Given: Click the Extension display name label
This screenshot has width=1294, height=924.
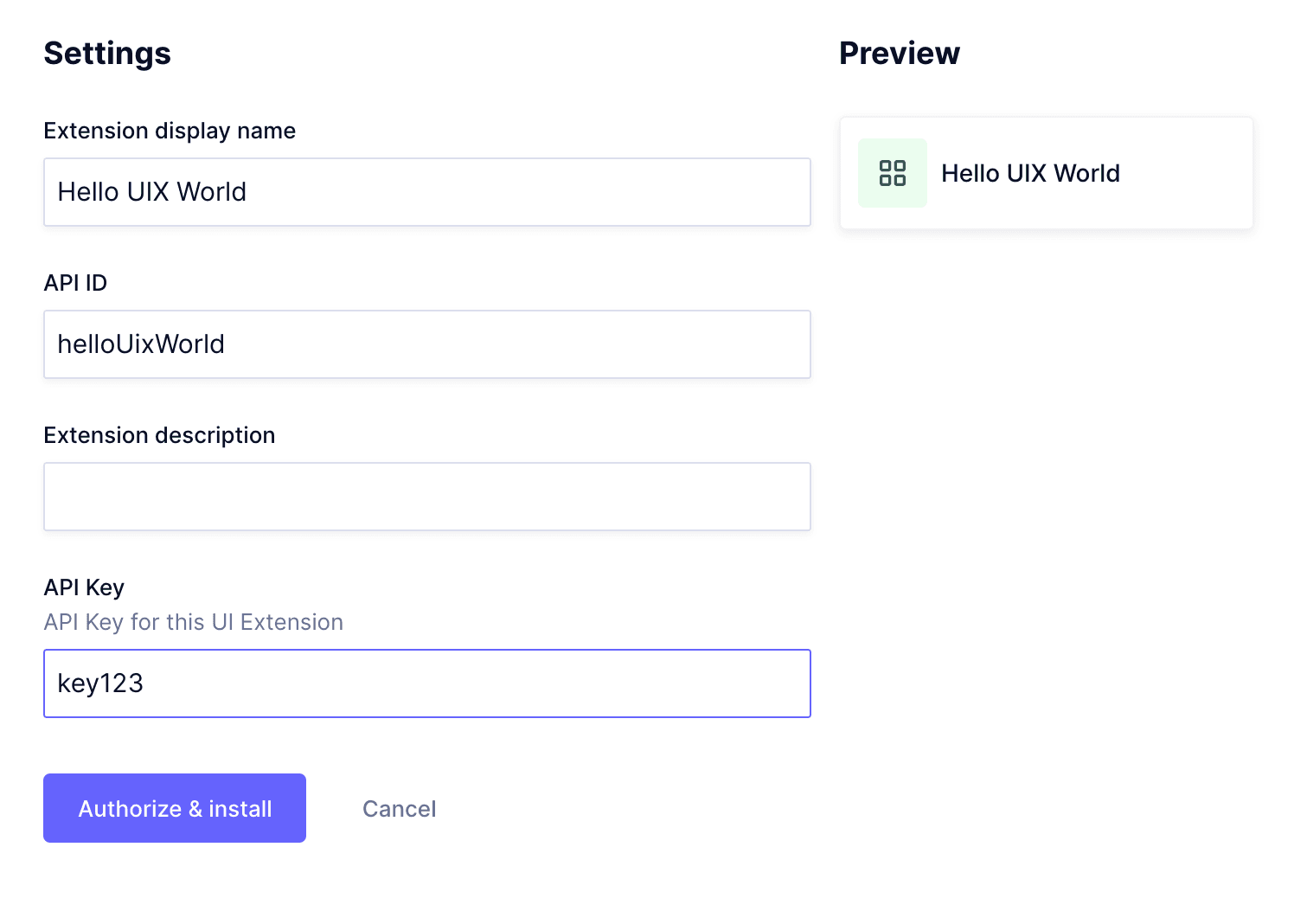Looking at the screenshot, I should point(170,131).
